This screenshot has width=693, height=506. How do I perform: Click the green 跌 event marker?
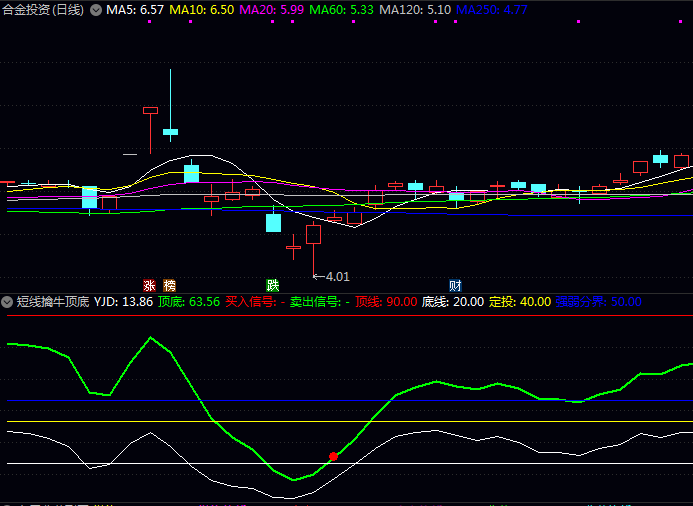click(273, 285)
